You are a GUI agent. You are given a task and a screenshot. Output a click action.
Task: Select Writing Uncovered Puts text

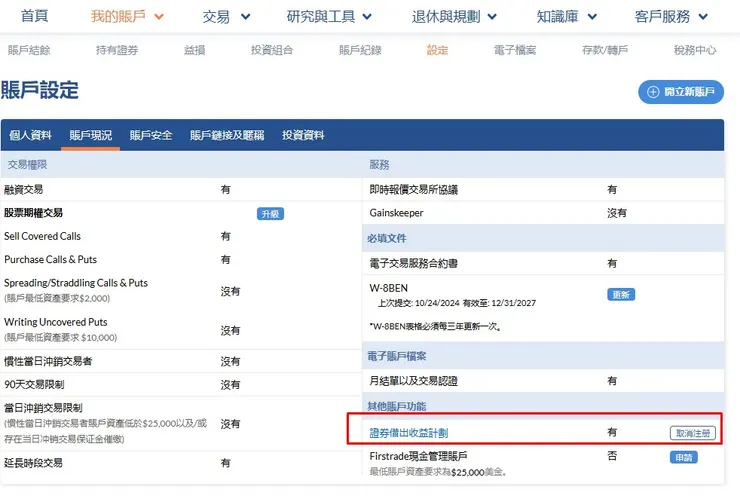tap(56, 322)
